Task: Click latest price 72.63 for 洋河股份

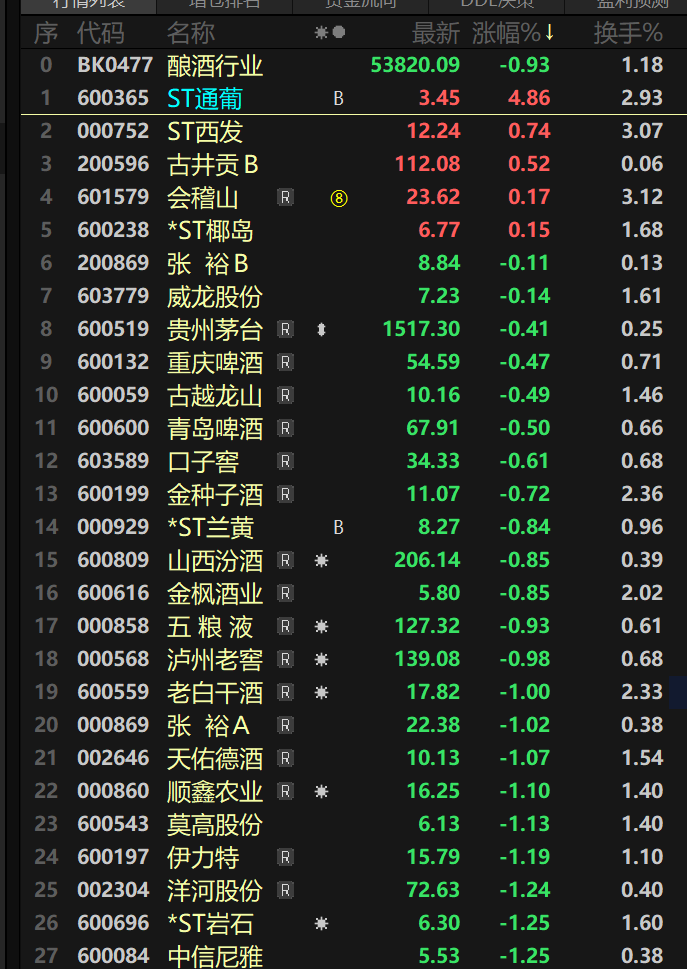Action: click(x=433, y=890)
